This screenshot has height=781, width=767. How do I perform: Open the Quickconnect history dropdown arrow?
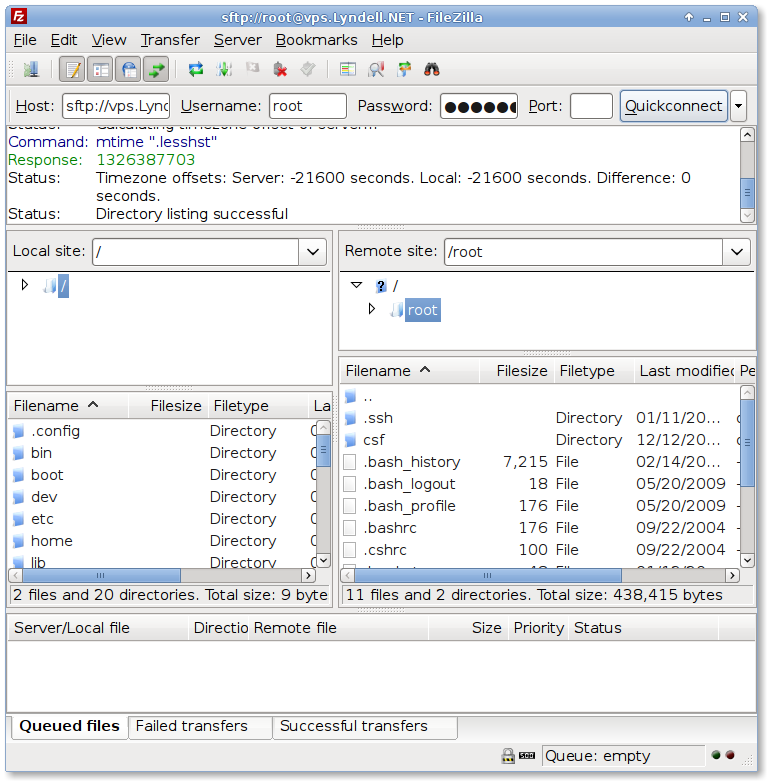(x=738, y=106)
